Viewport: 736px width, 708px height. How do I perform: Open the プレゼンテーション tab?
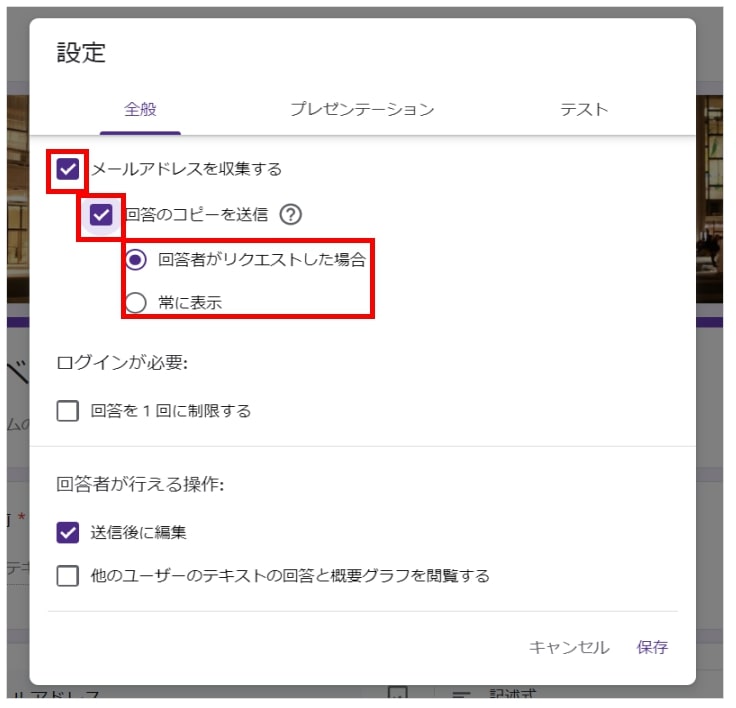point(362,110)
